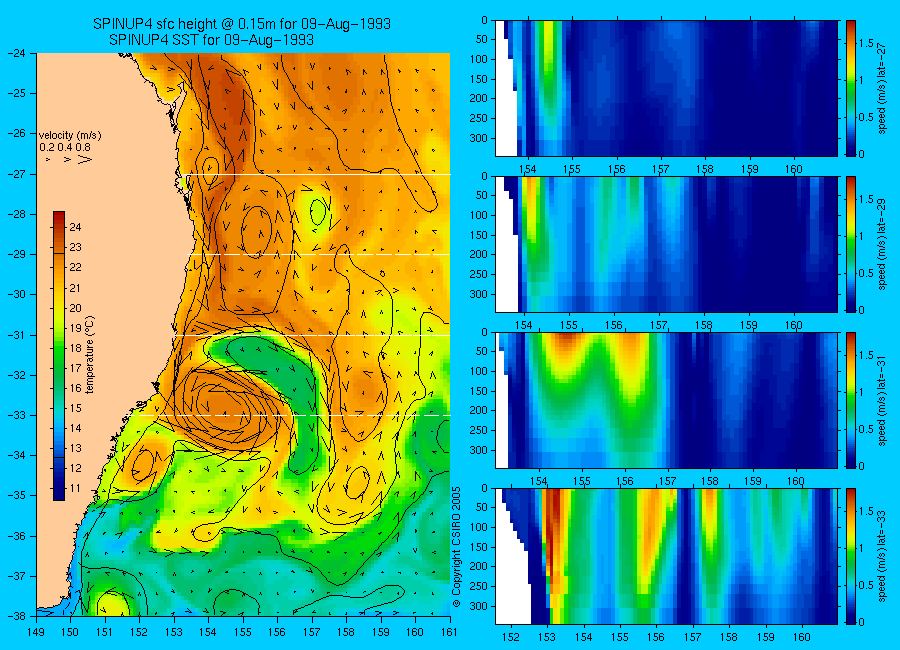Click the -38 latitude label on the map axis
900x650 pixels.
17,616
